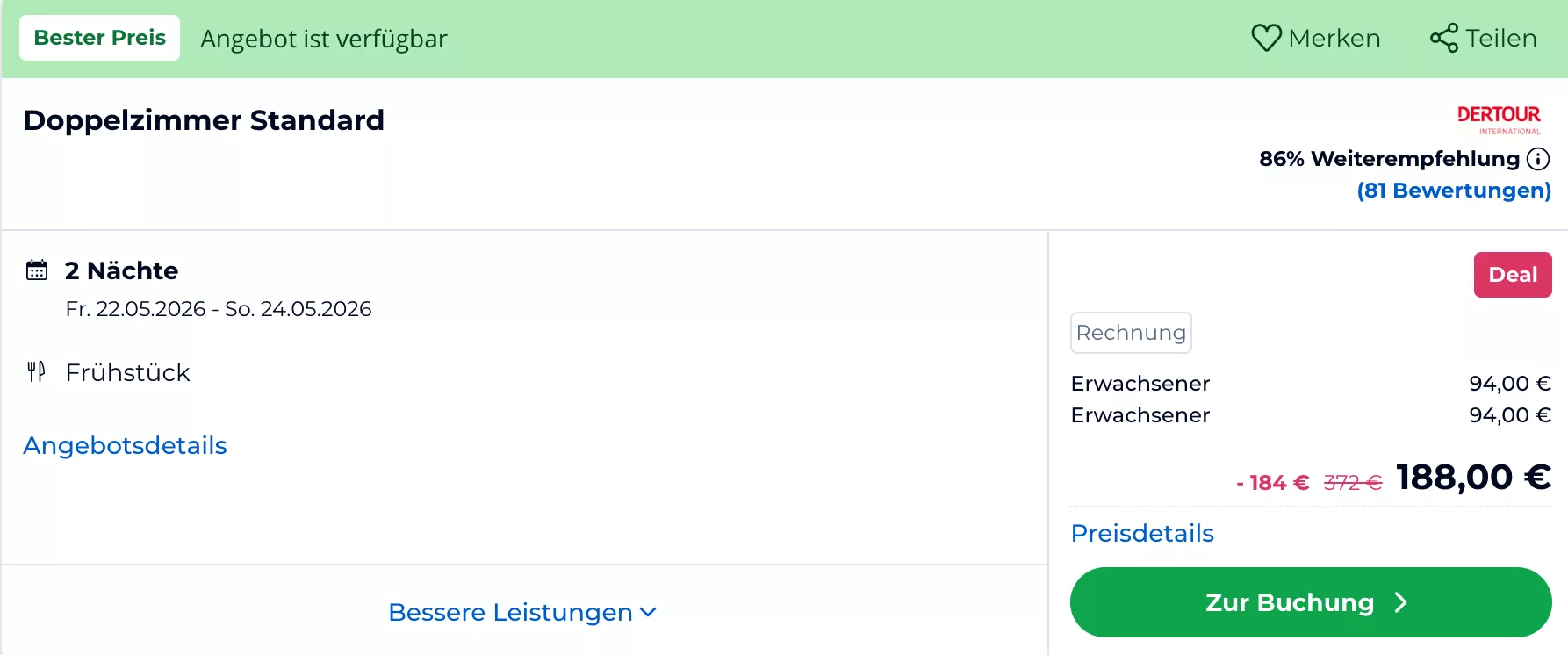
Task: Click the calendar icon next to 2 Nächte
Action: [37, 270]
